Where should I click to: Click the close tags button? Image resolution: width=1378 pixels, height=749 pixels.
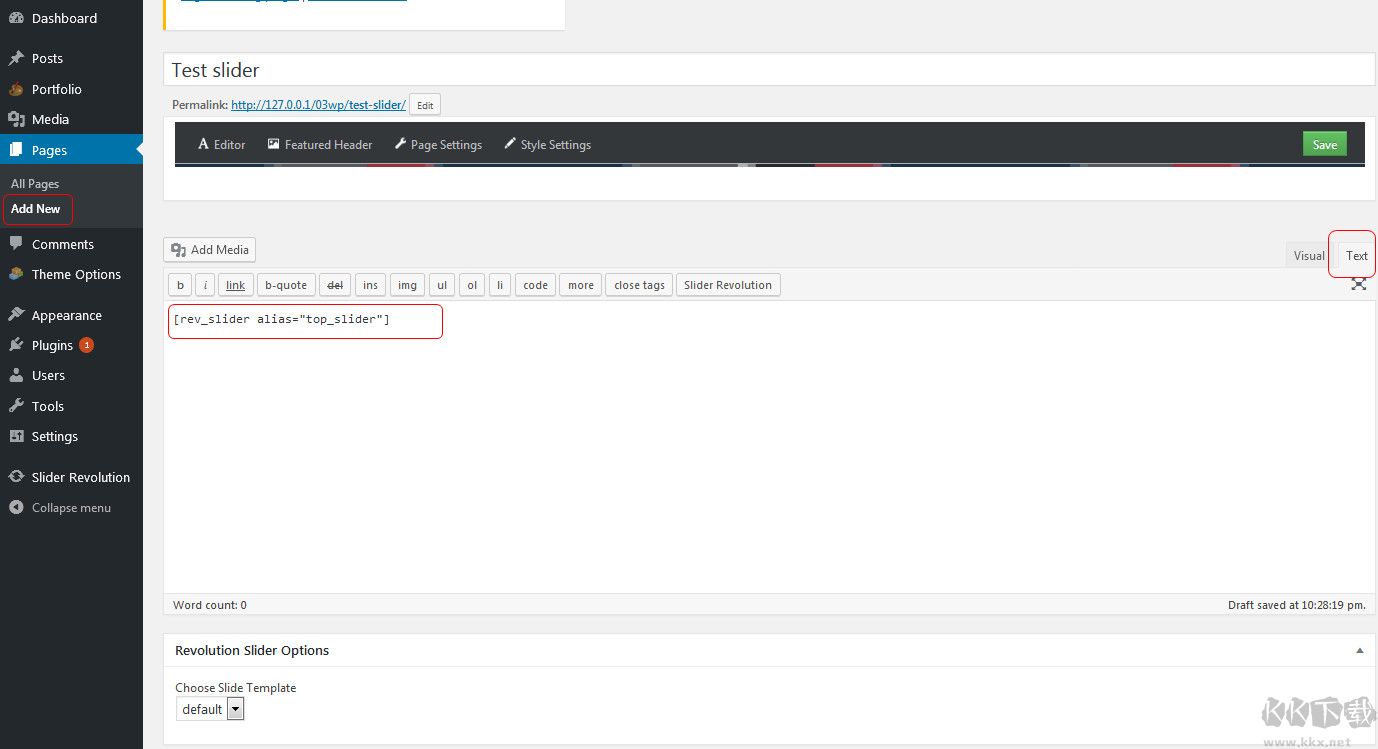point(639,285)
